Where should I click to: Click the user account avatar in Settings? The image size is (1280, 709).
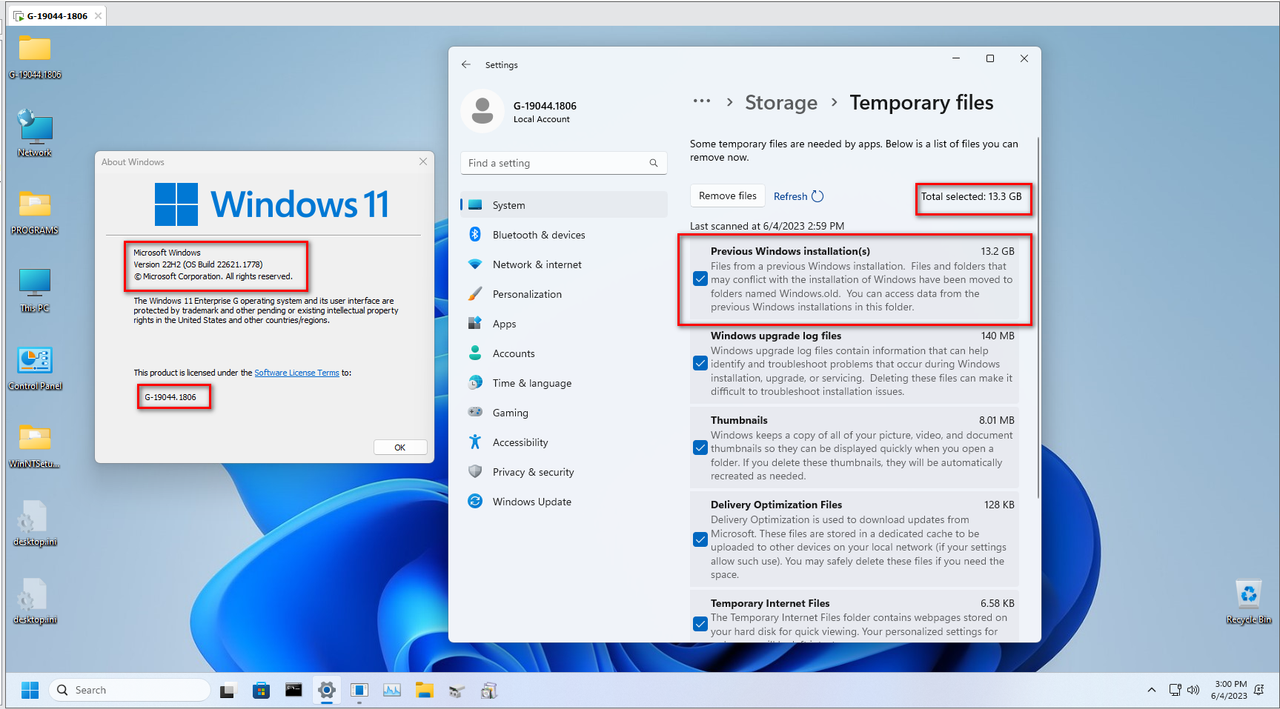[x=482, y=111]
